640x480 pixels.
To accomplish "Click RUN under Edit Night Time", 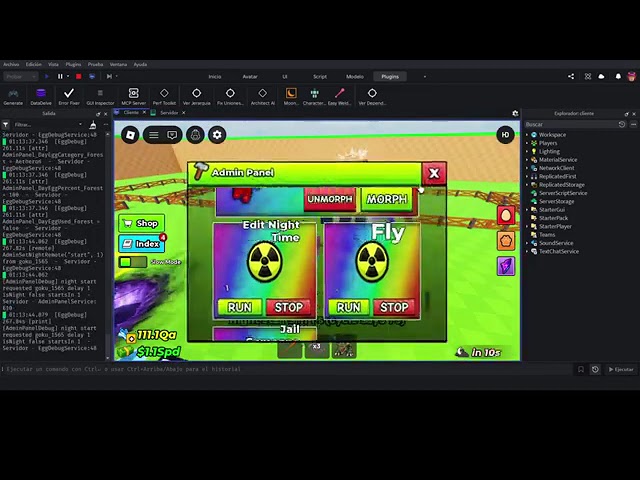I will click(240, 307).
